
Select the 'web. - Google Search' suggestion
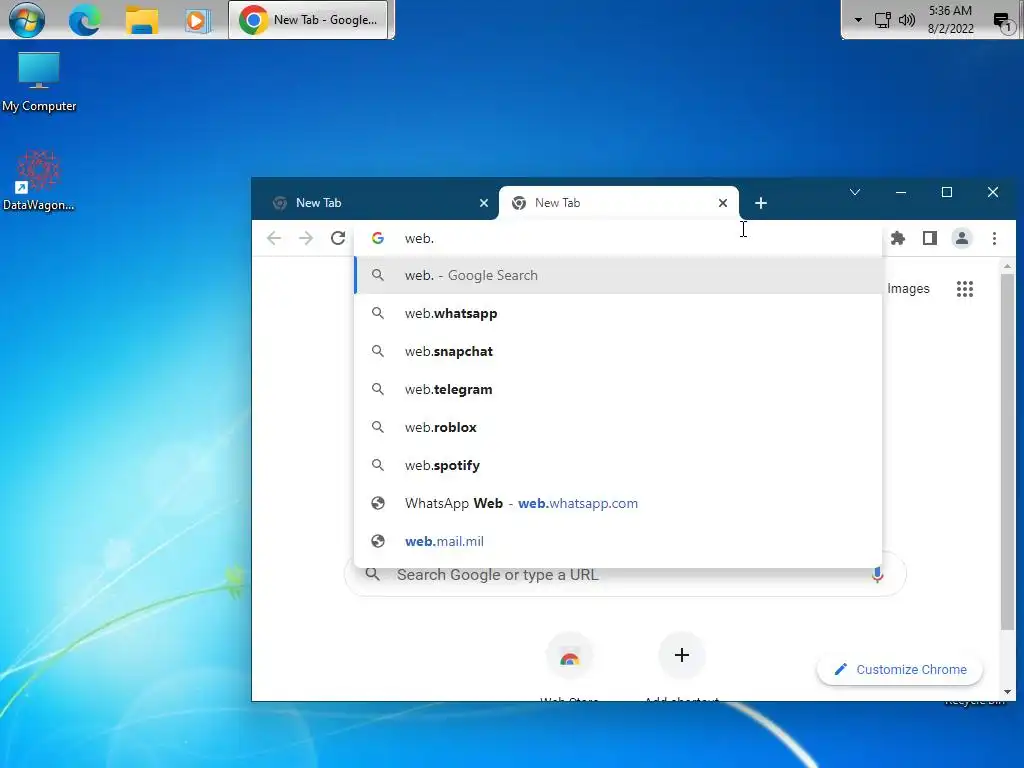tap(618, 276)
